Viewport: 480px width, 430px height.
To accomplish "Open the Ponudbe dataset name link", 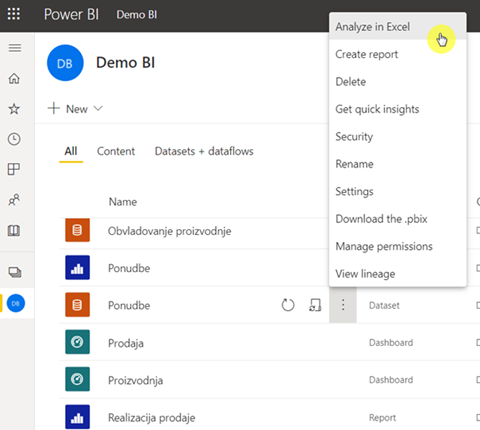I will 129,305.
